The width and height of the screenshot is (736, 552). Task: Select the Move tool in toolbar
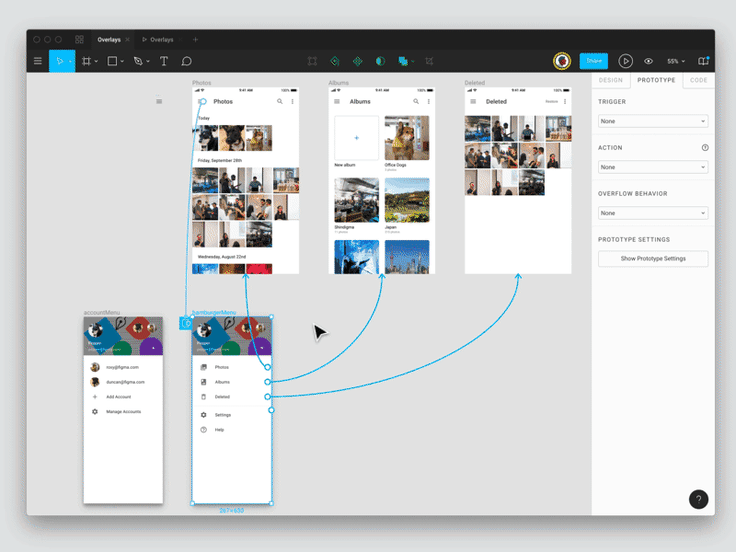click(59, 61)
